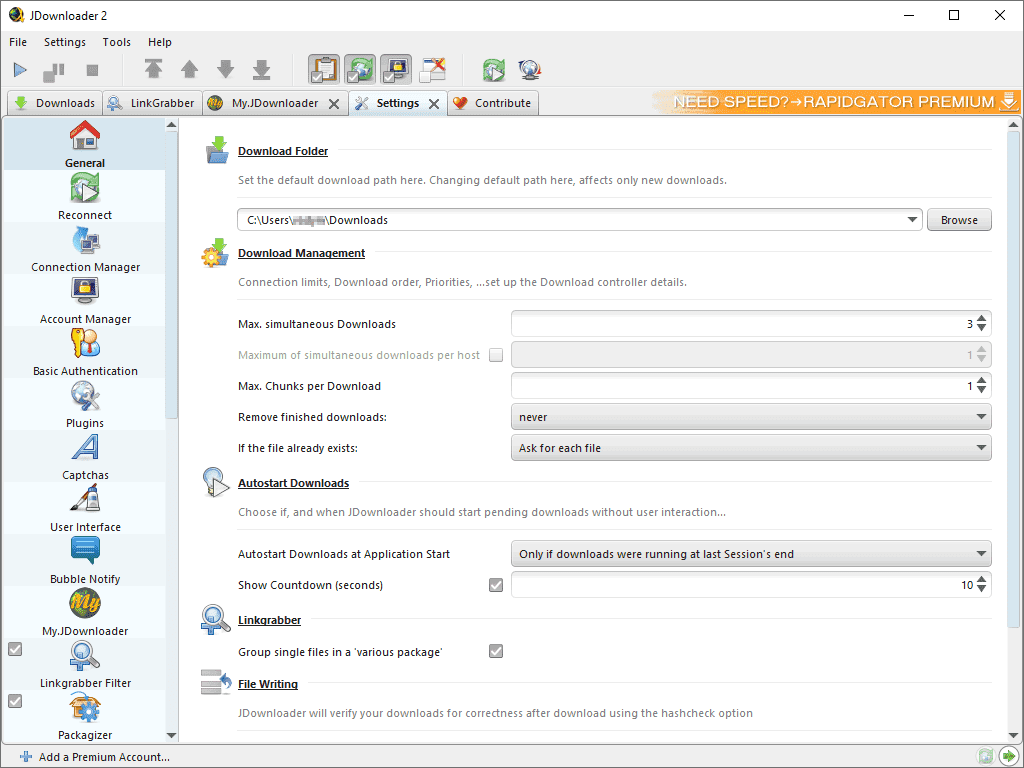Screen dimensions: 1024x768
Task: Open download folder path dropdown
Action: (912, 220)
